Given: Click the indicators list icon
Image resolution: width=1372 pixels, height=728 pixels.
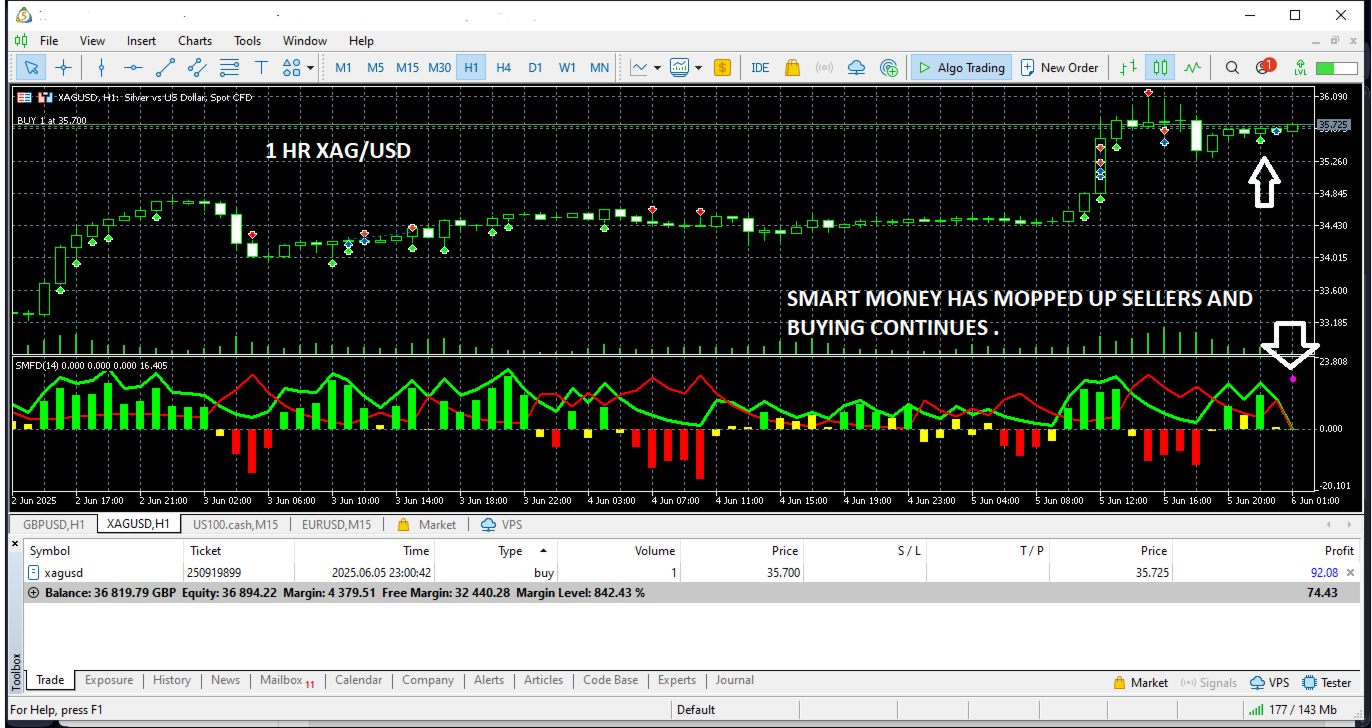Looking at the screenshot, I should (x=680, y=68).
